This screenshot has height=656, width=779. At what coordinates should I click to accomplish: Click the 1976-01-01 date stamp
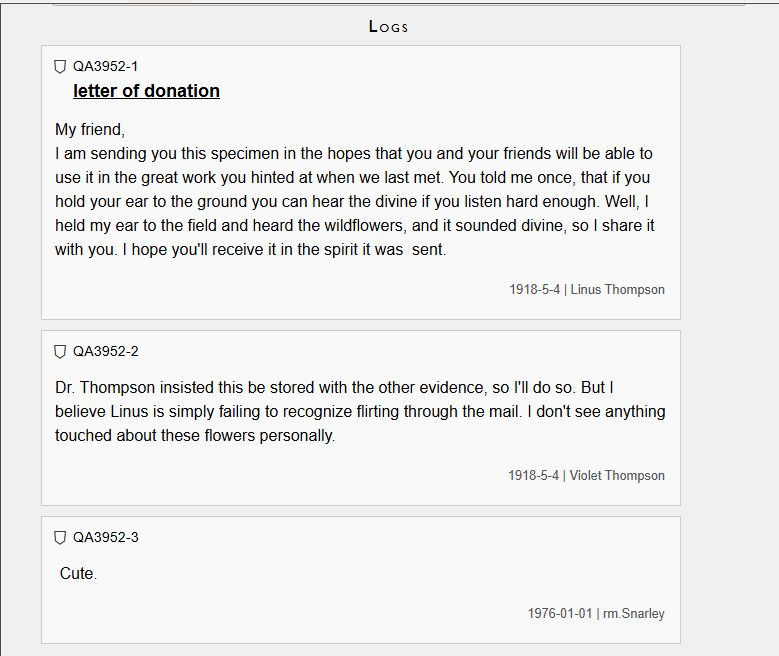point(560,614)
